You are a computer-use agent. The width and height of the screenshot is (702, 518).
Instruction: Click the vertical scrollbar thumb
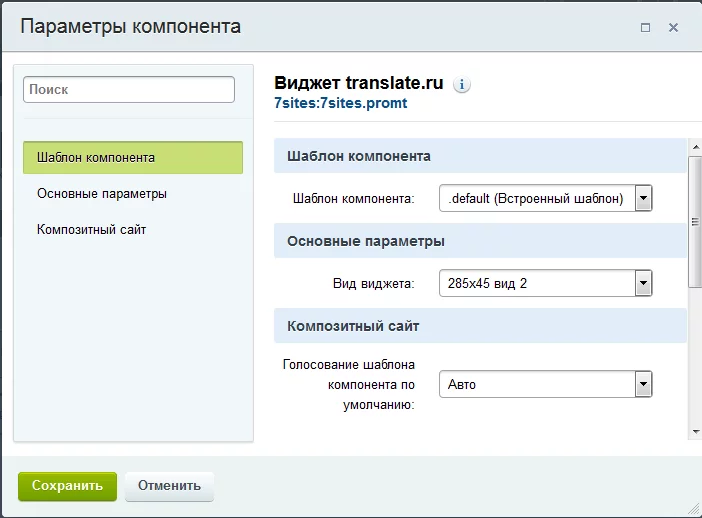(x=694, y=220)
